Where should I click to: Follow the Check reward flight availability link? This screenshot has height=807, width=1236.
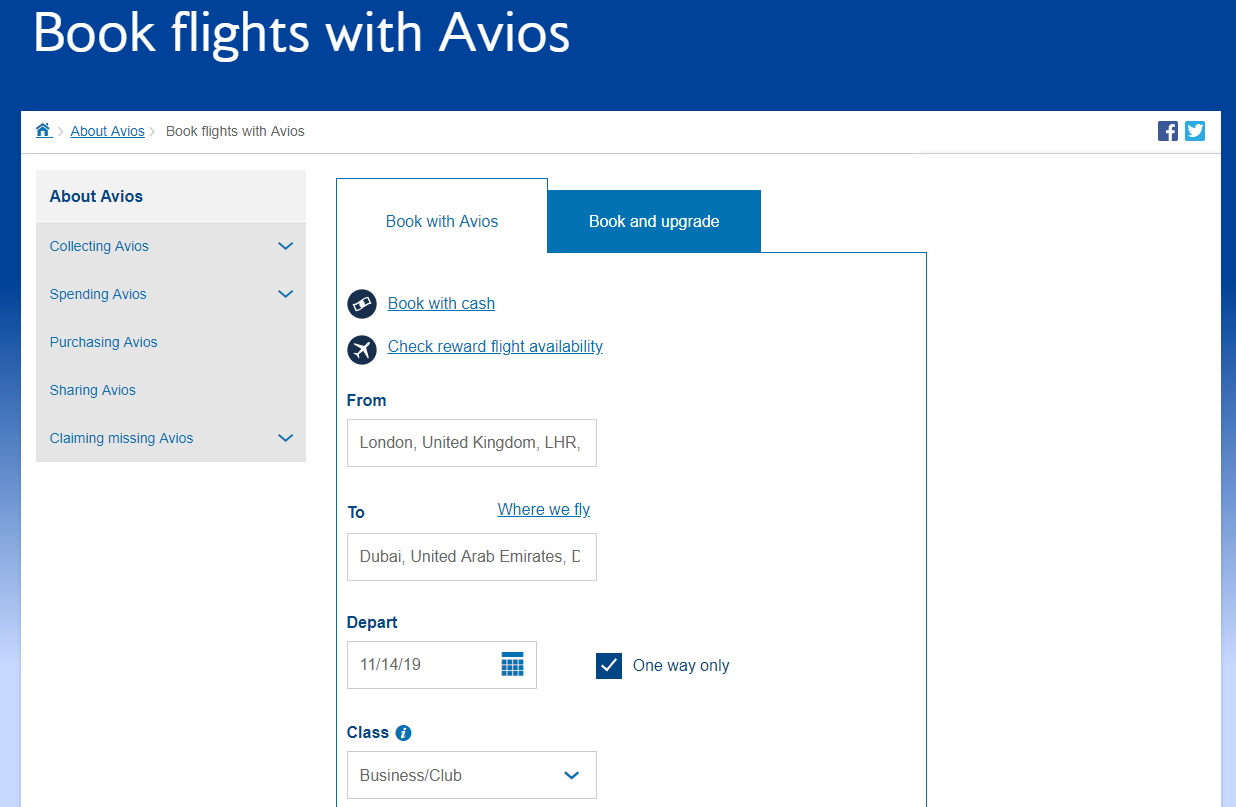click(x=495, y=346)
